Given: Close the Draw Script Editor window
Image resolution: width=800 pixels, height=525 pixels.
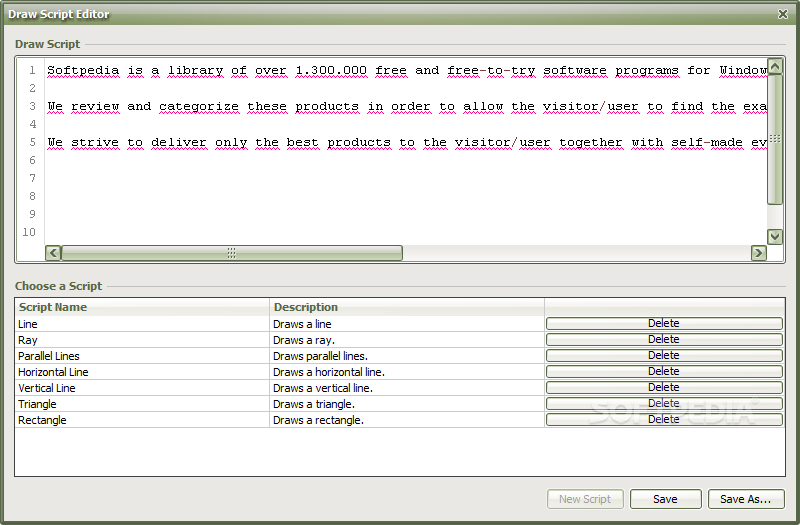Looking at the screenshot, I should 783,14.
